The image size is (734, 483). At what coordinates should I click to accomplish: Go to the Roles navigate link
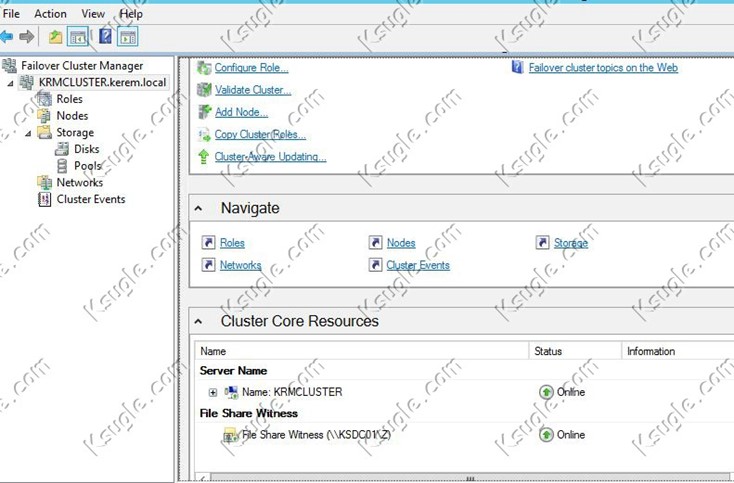[232, 243]
